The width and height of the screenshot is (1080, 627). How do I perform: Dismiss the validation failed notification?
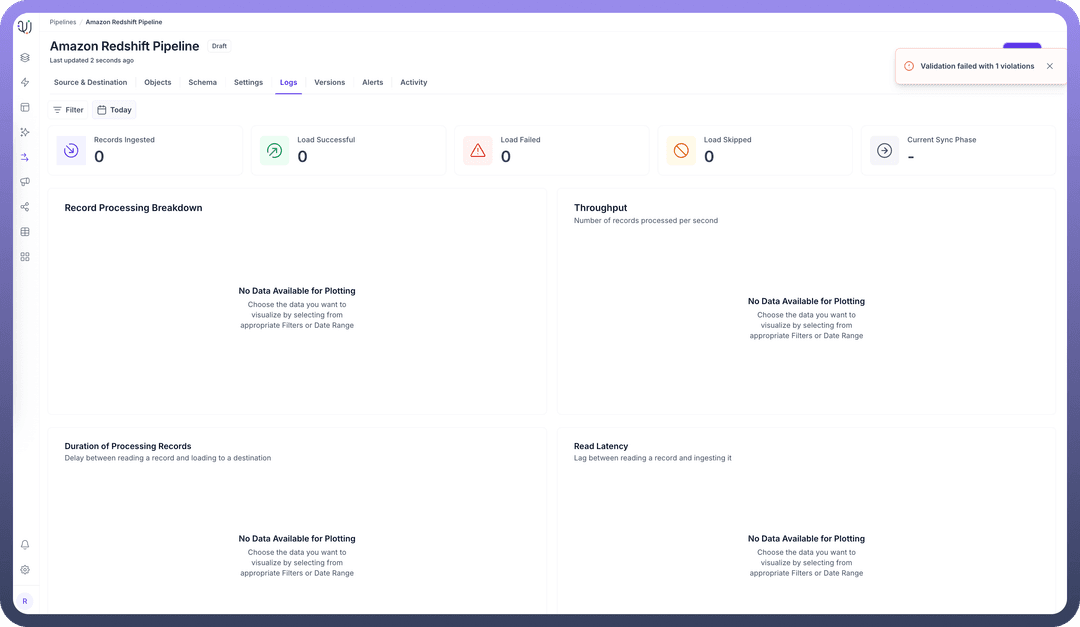[x=1049, y=66]
